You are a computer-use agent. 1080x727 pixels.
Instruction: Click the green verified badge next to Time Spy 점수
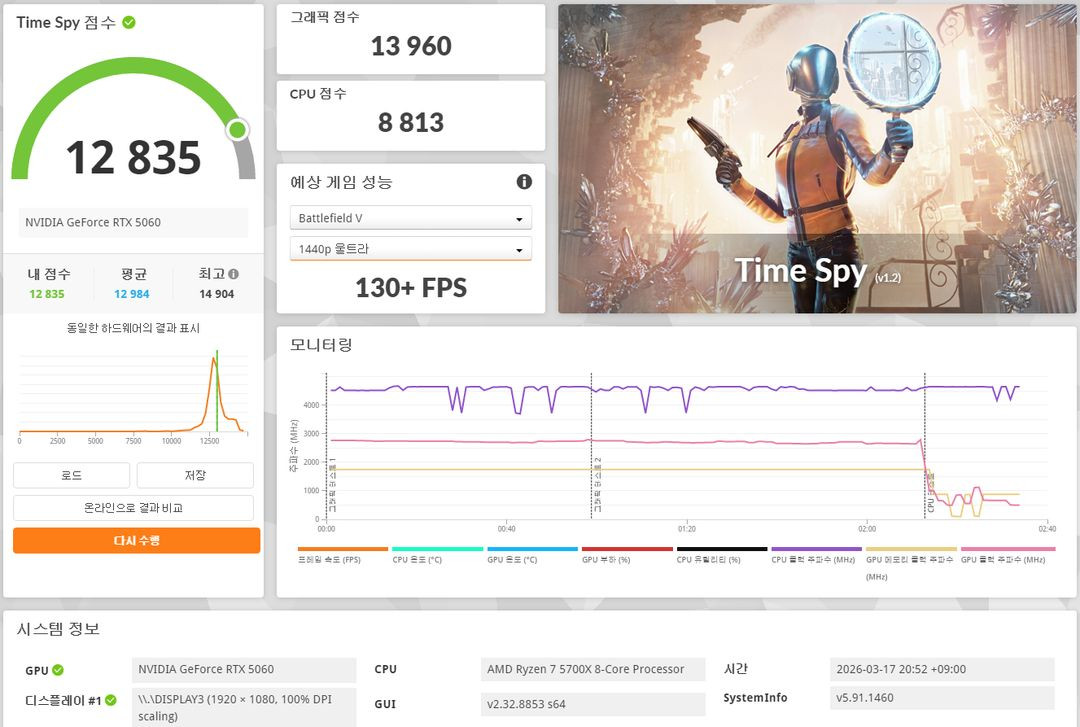coord(127,22)
